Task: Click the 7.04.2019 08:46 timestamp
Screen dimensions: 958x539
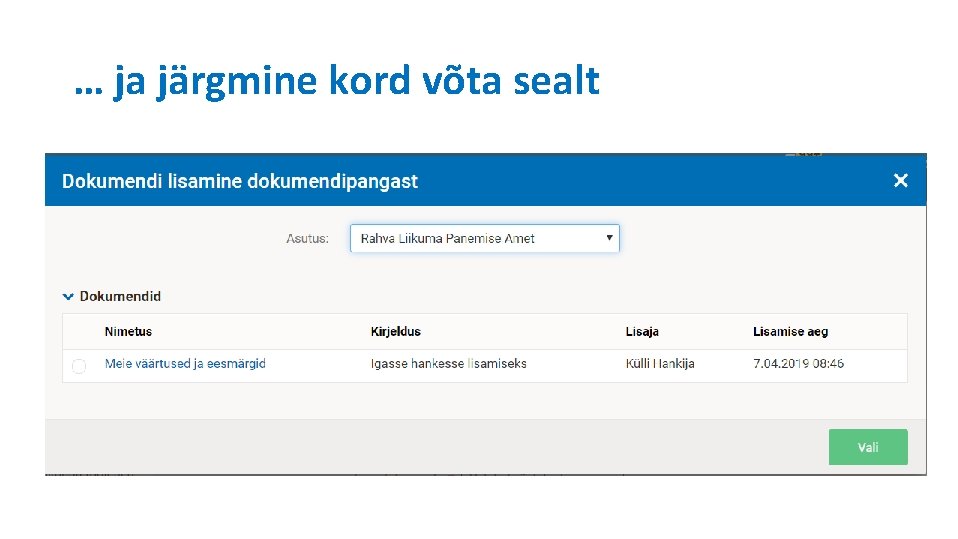Action: 798,364
